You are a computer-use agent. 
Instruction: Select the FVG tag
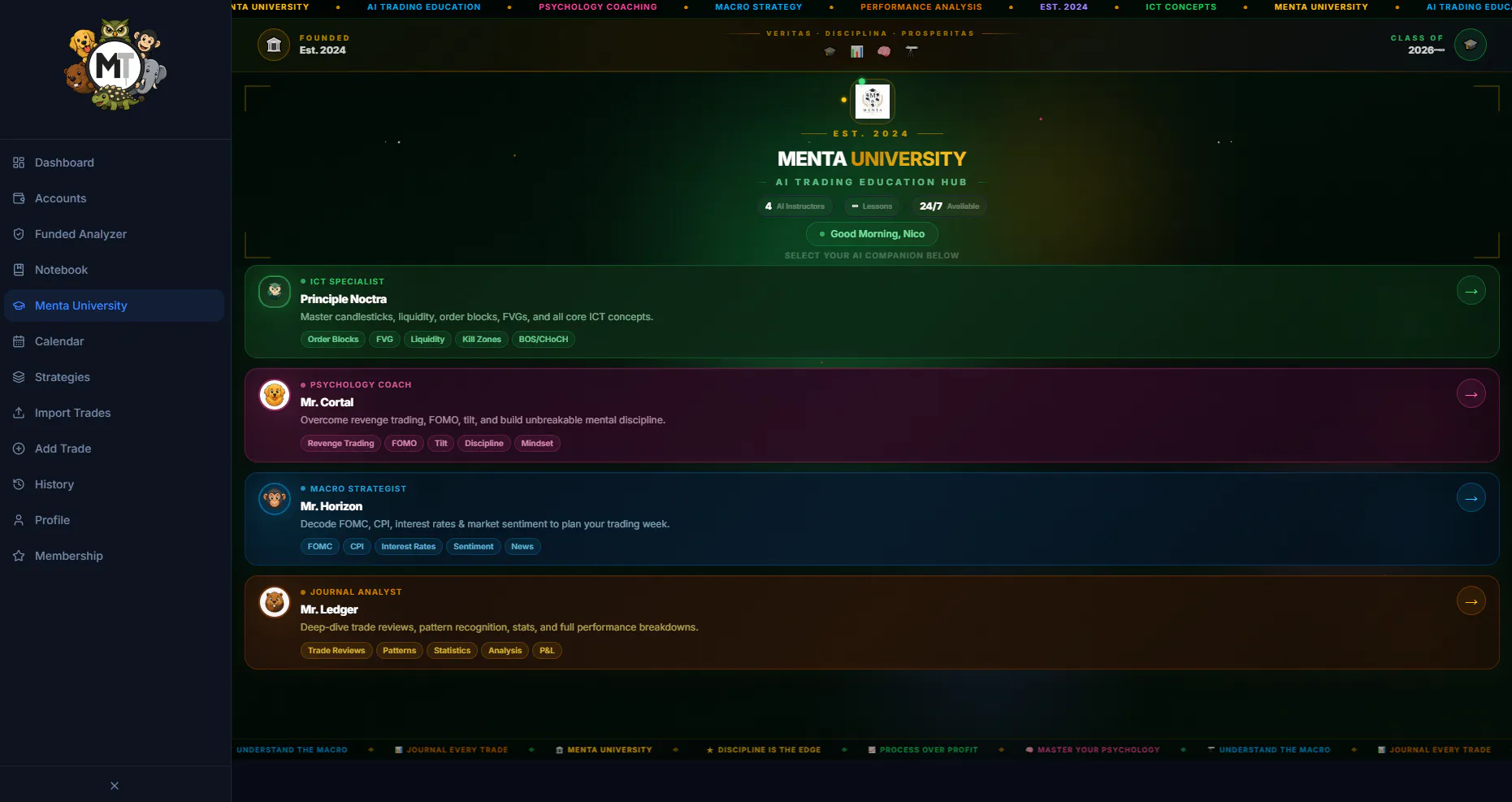[x=384, y=340]
